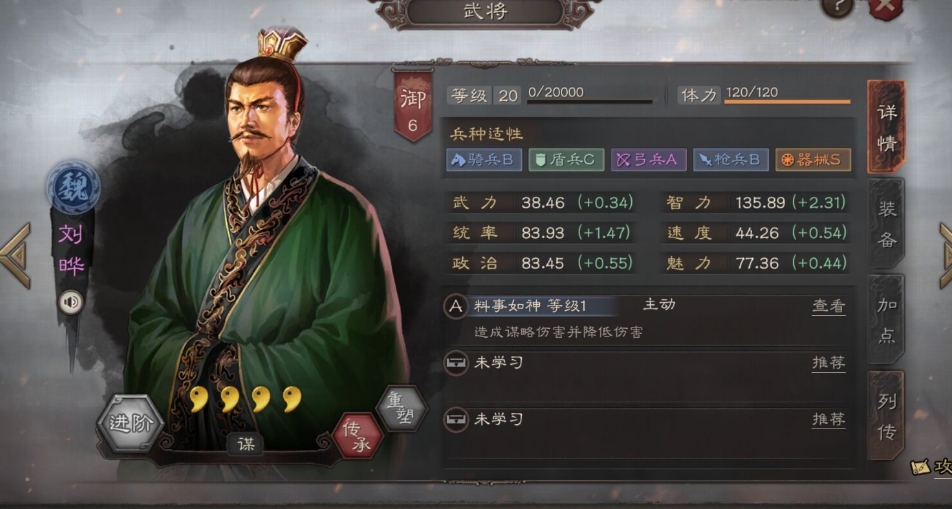Click 推荐 for first unlearned skill
952x509 pixels.
click(829, 363)
